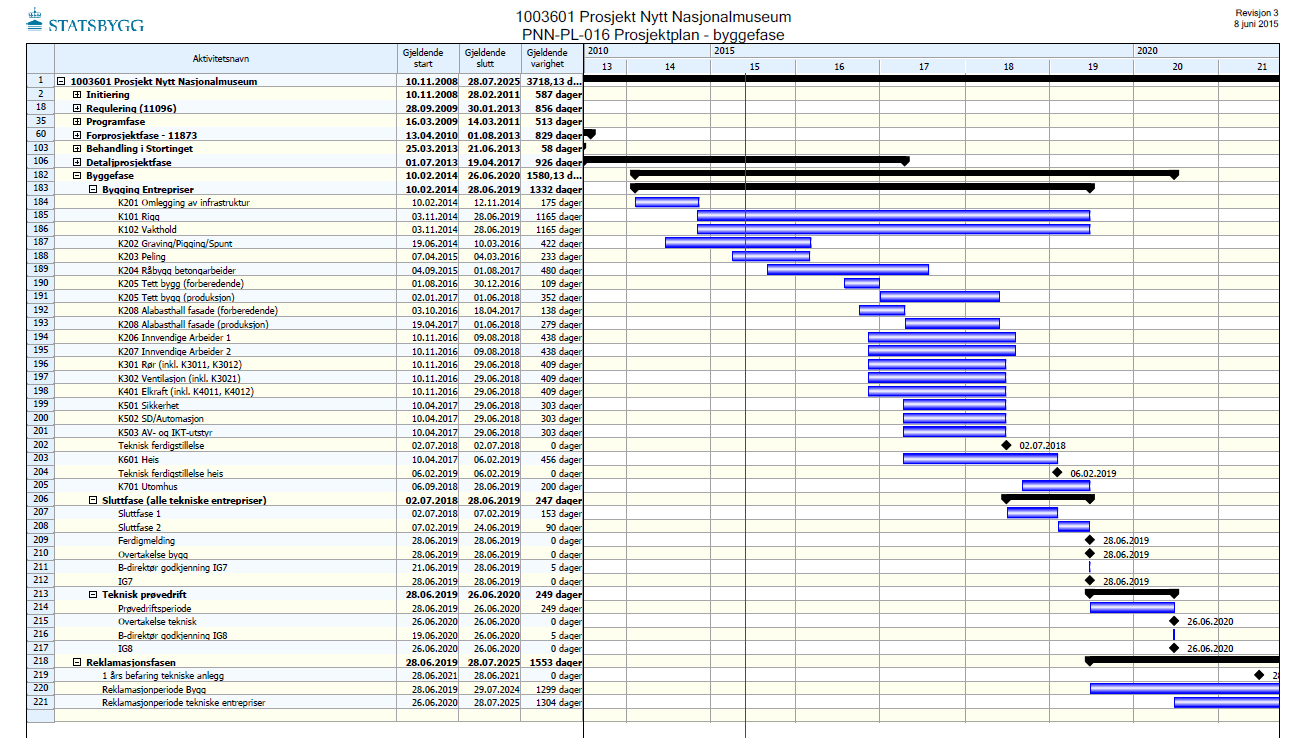The width and height of the screenshot is (1294, 738).
Task: Expand the Initiering phase
Action: coord(77,95)
